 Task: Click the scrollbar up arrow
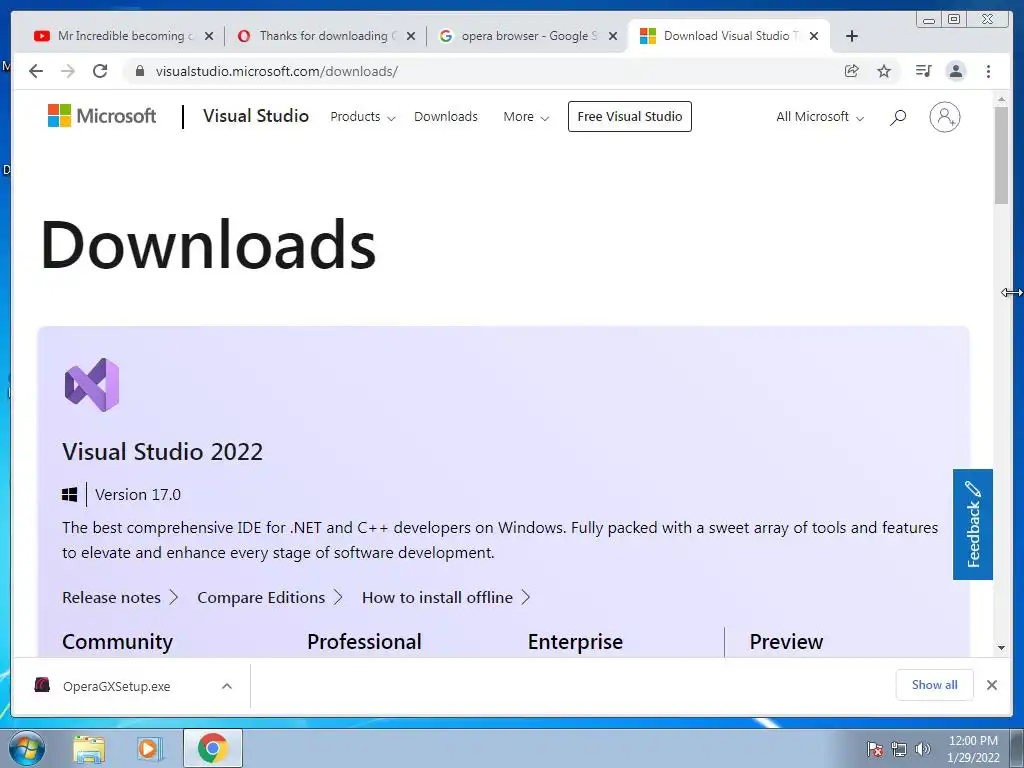1001,100
